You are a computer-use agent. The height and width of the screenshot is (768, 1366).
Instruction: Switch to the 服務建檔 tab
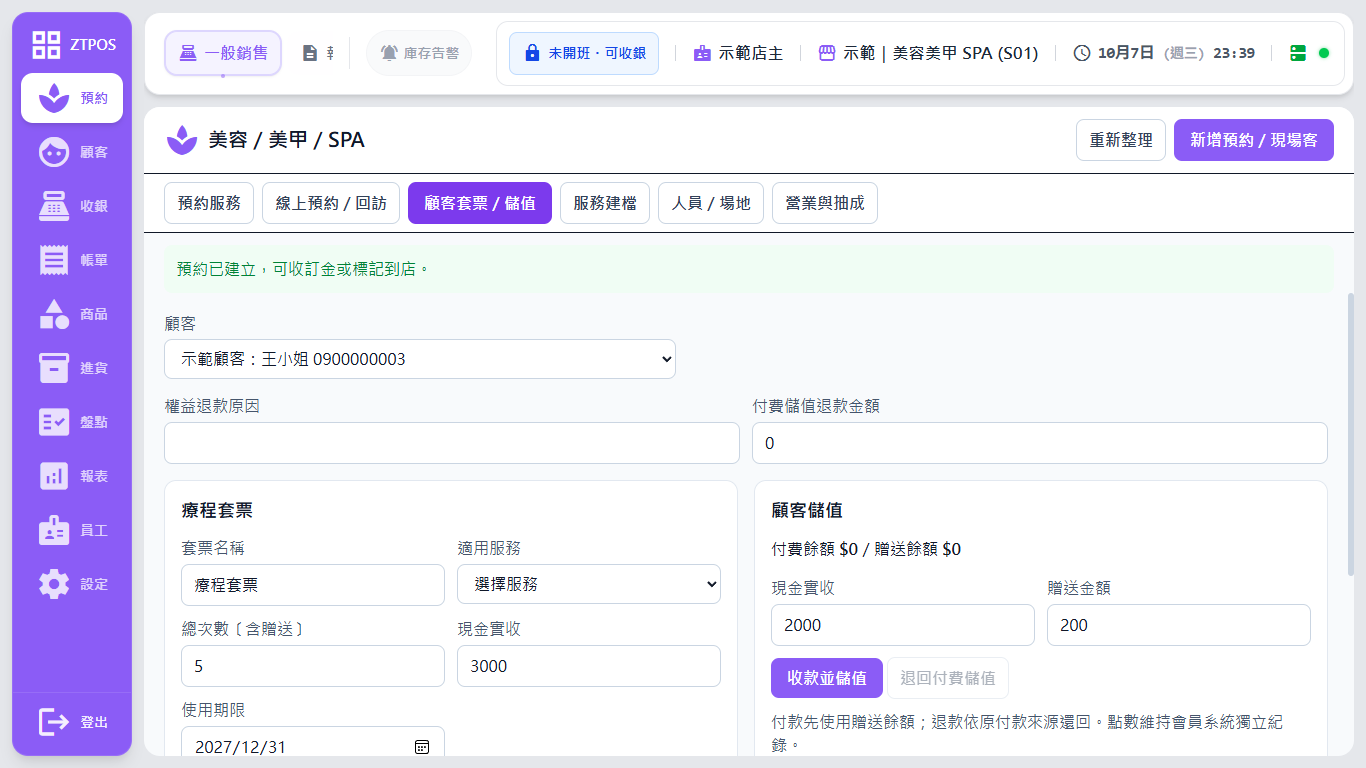click(x=605, y=203)
